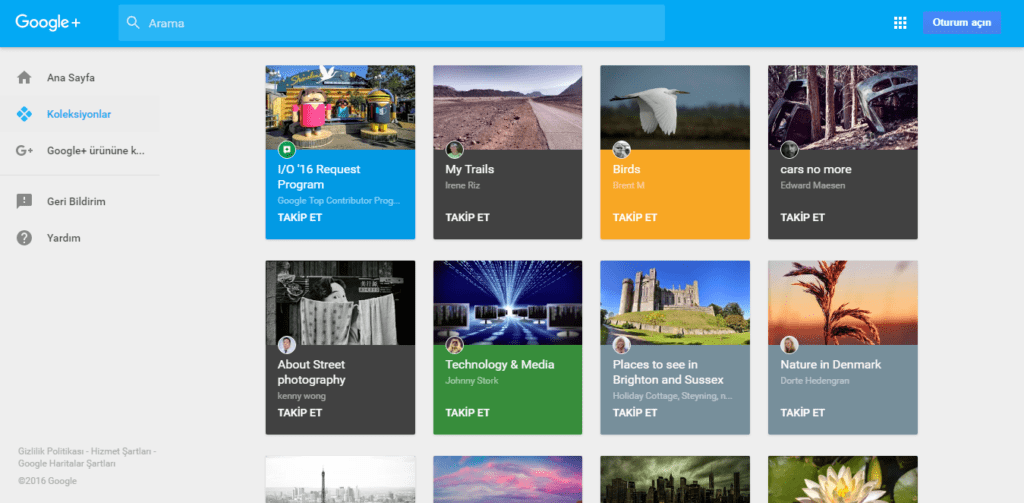Click Dorte Hedengran avatar on Nature in Denmark

(x=790, y=345)
